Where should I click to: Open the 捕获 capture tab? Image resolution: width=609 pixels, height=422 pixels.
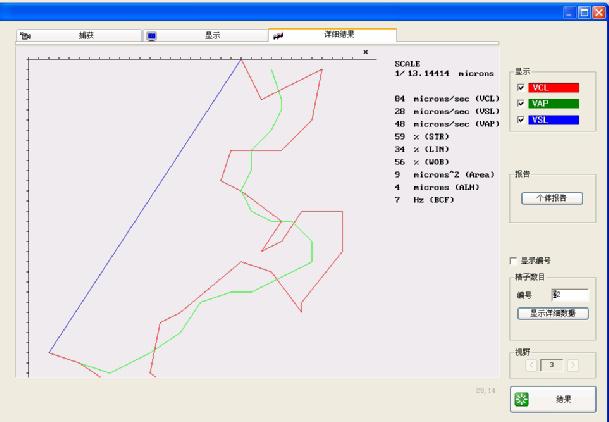[x=86, y=35]
